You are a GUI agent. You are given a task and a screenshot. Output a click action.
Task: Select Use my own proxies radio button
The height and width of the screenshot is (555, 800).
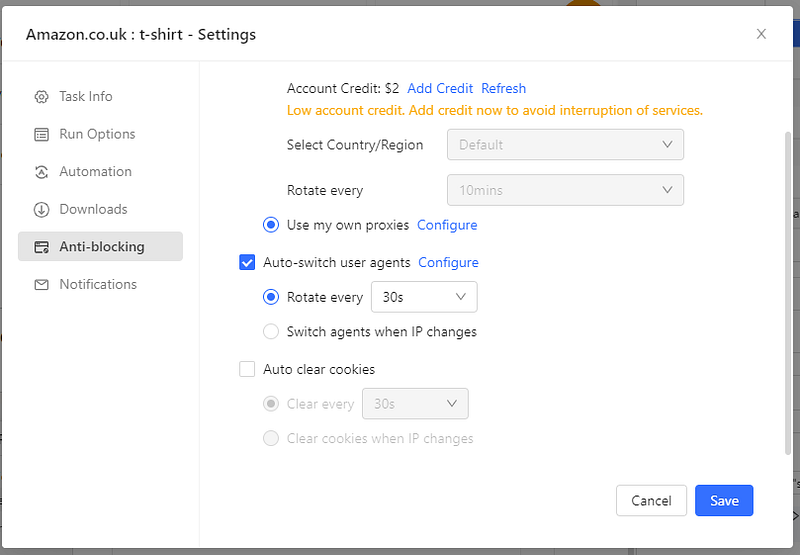tap(271, 225)
